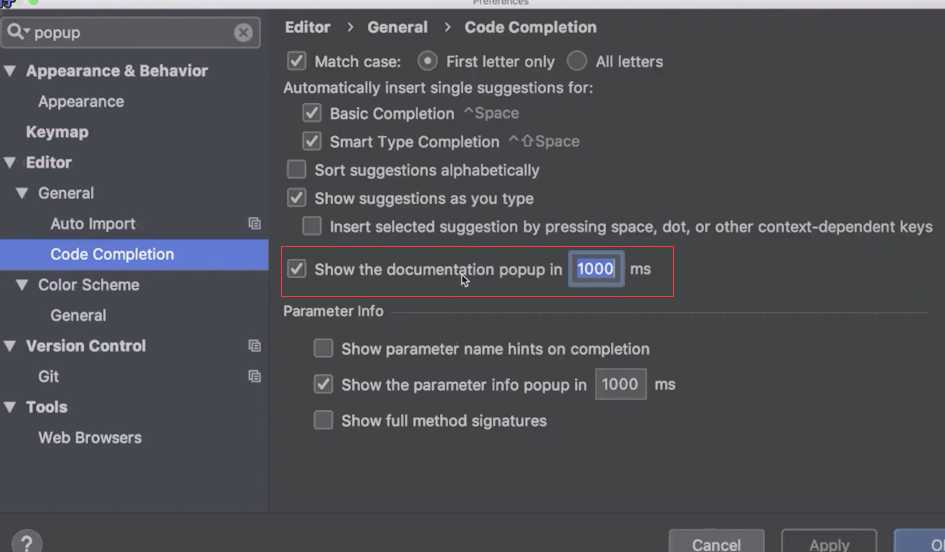Click project-level icon next to Version Control
The height and width of the screenshot is (552, 945).
pos(254,346)
